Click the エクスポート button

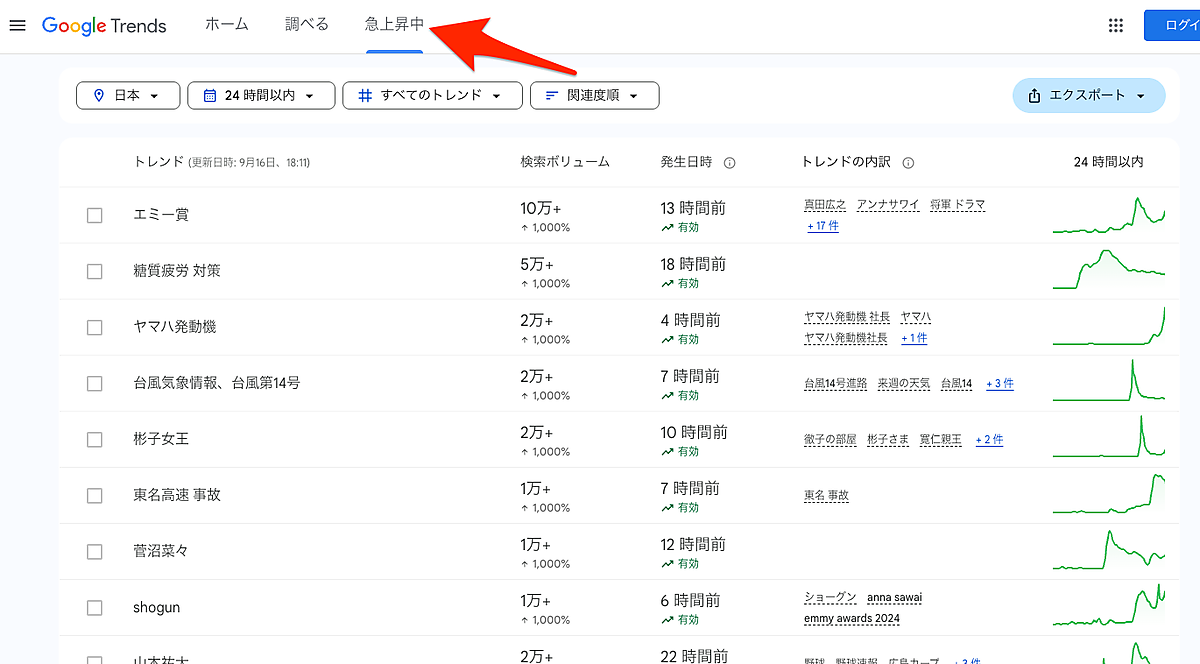click(1088, 96)
